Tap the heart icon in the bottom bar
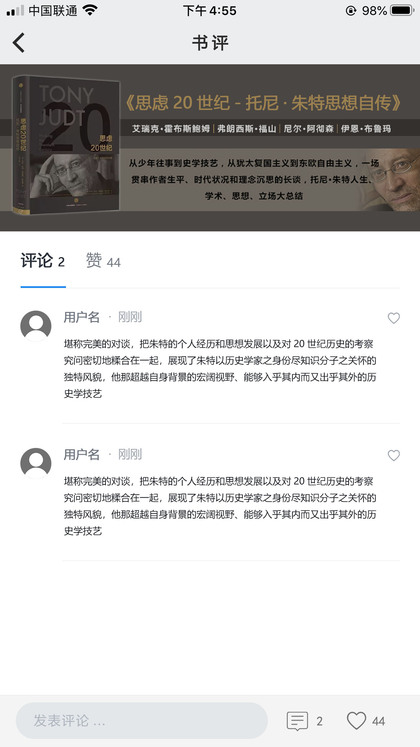The width and height of the screenshot is (420, 747). tap(356, 720)
